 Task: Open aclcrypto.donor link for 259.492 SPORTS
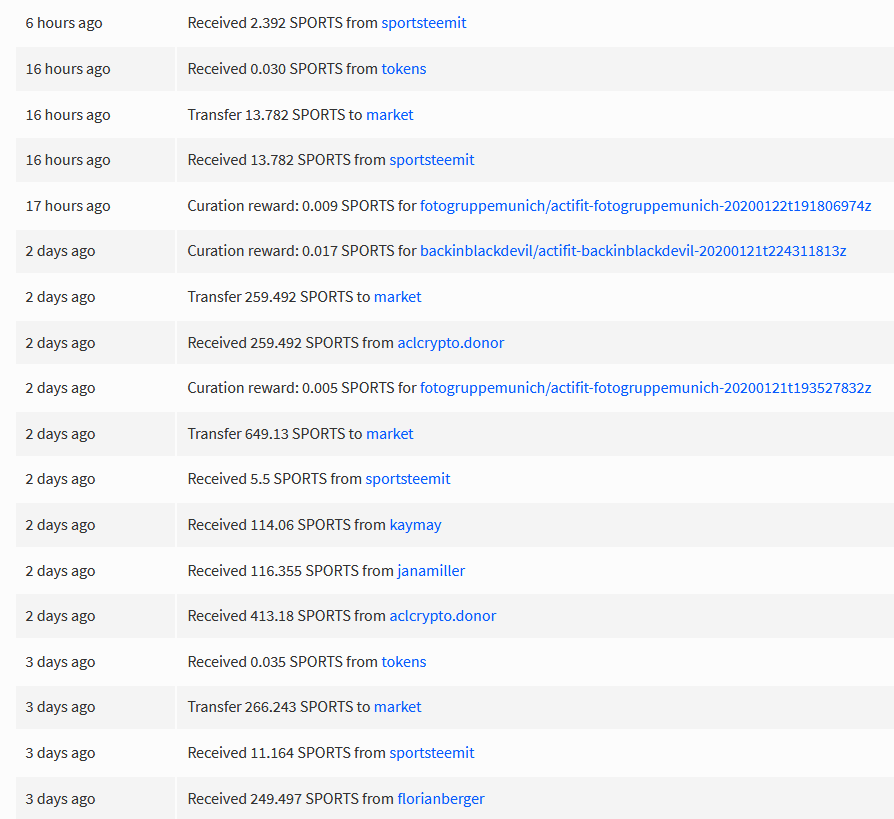(450, 343)
